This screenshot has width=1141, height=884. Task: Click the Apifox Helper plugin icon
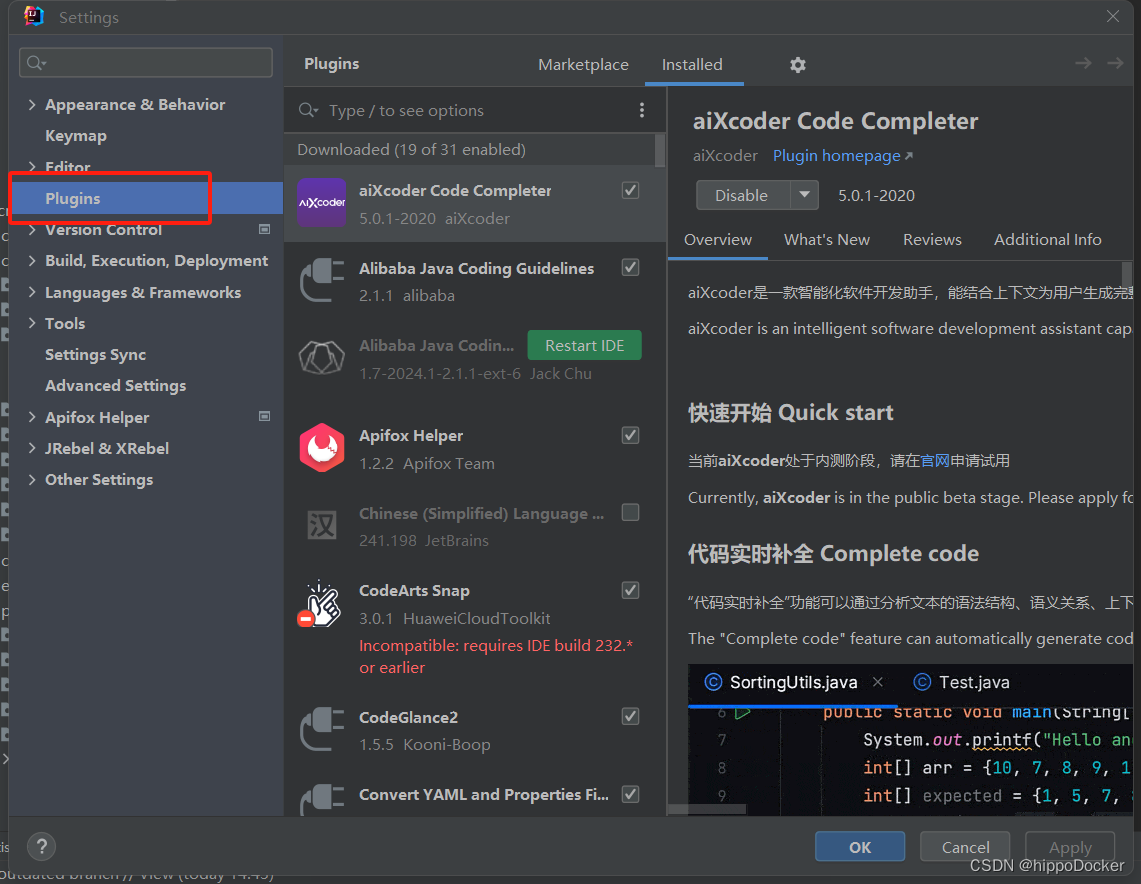tap(322, 447)
